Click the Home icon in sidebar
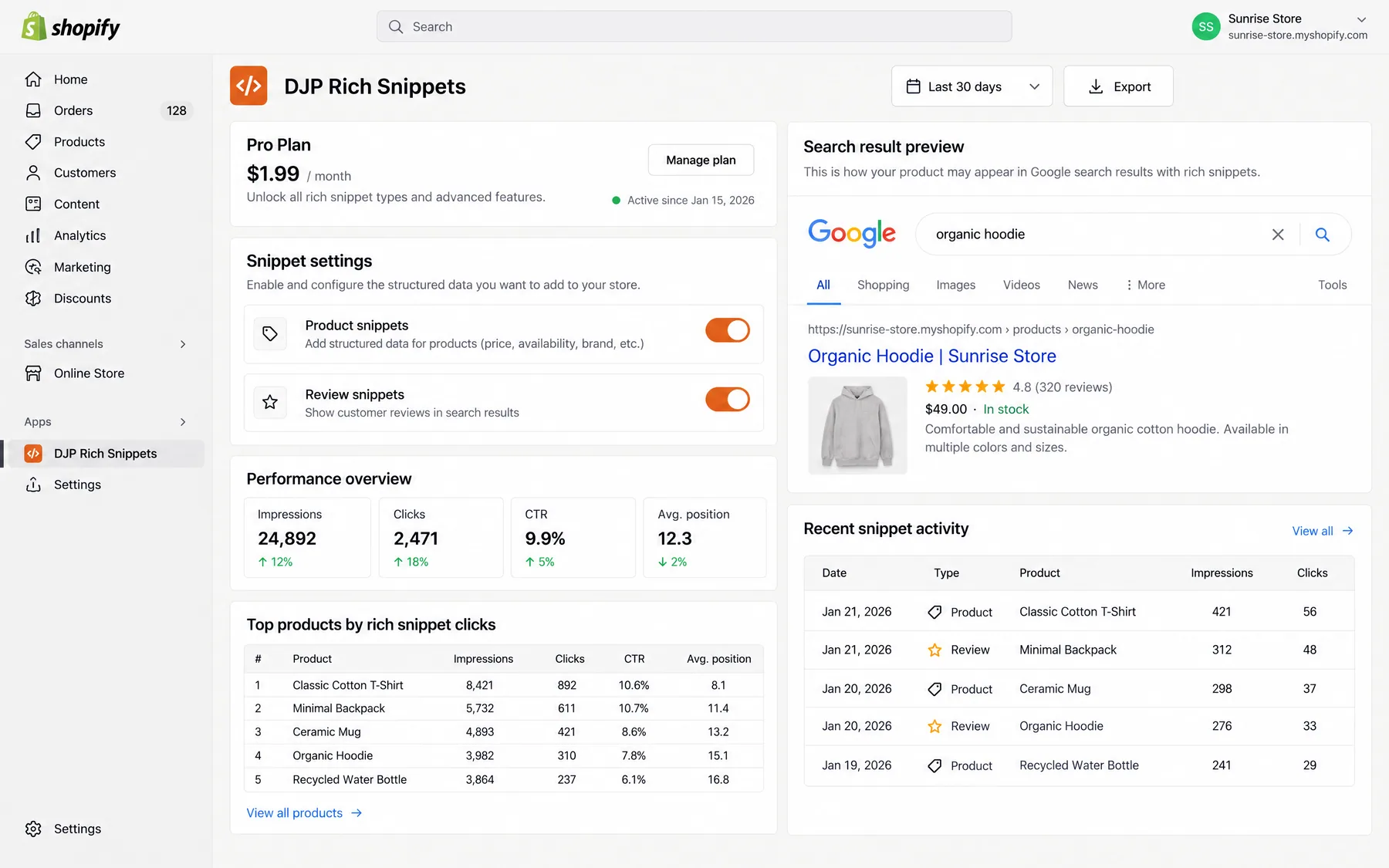1389x868 pixels. coord(33,79)
